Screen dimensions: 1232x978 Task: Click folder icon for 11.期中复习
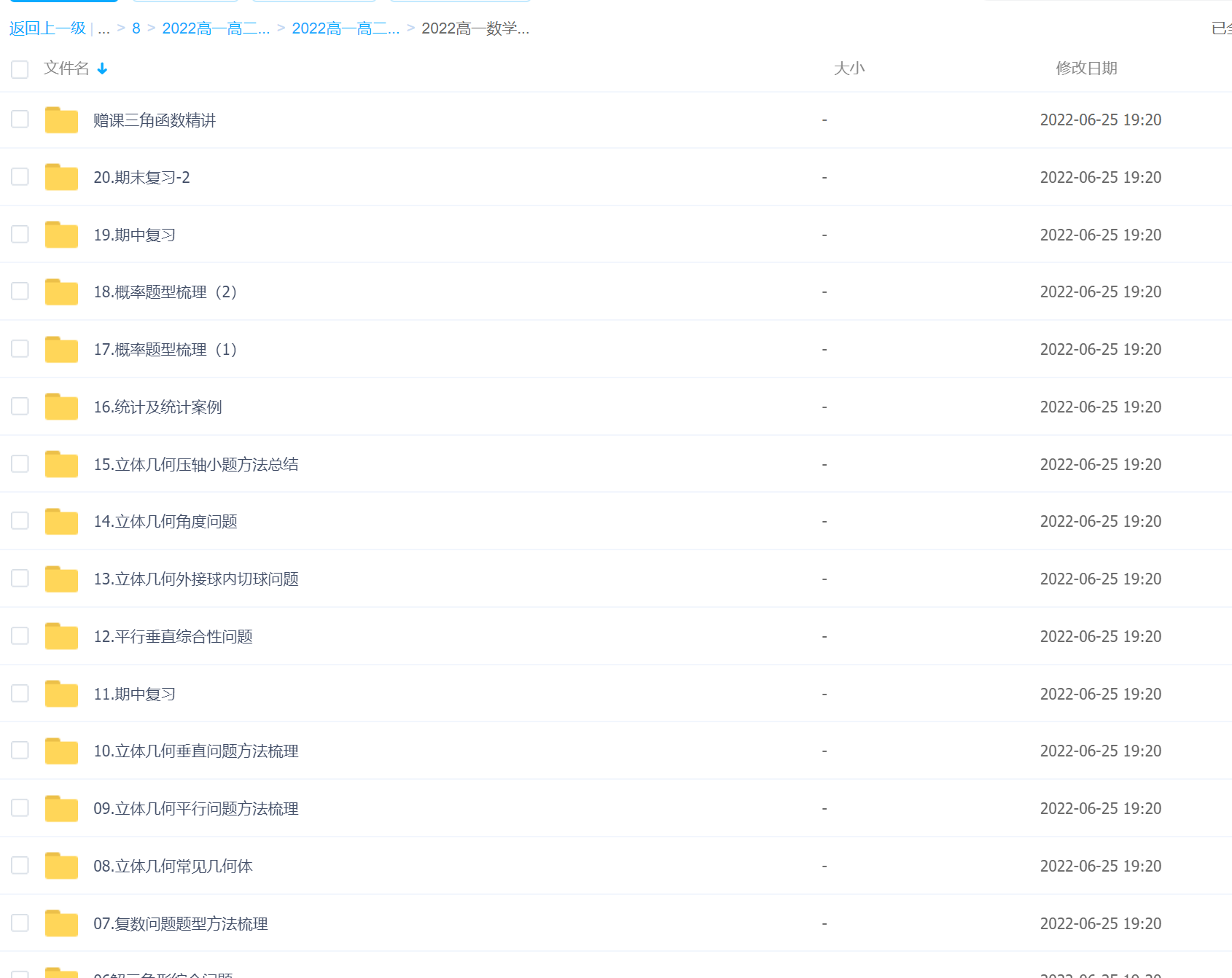point(61,694)
